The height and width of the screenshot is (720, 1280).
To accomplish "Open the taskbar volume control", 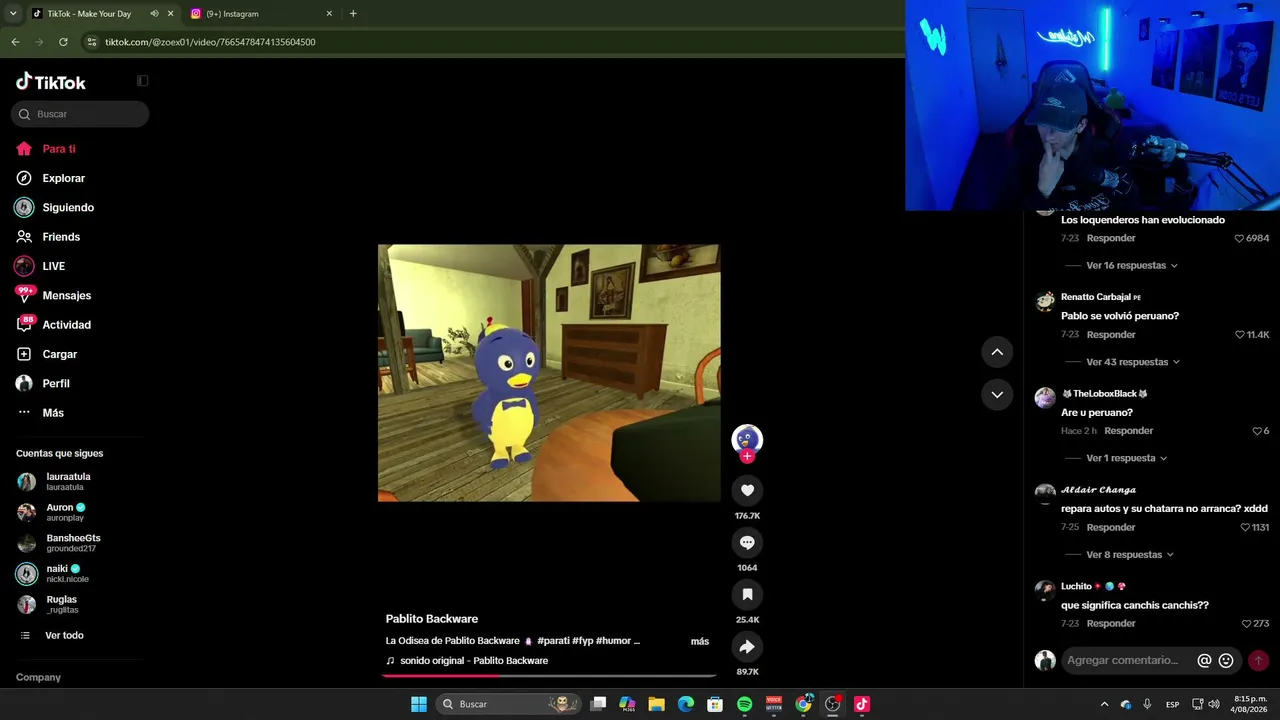I will (x=1214, y=704).
